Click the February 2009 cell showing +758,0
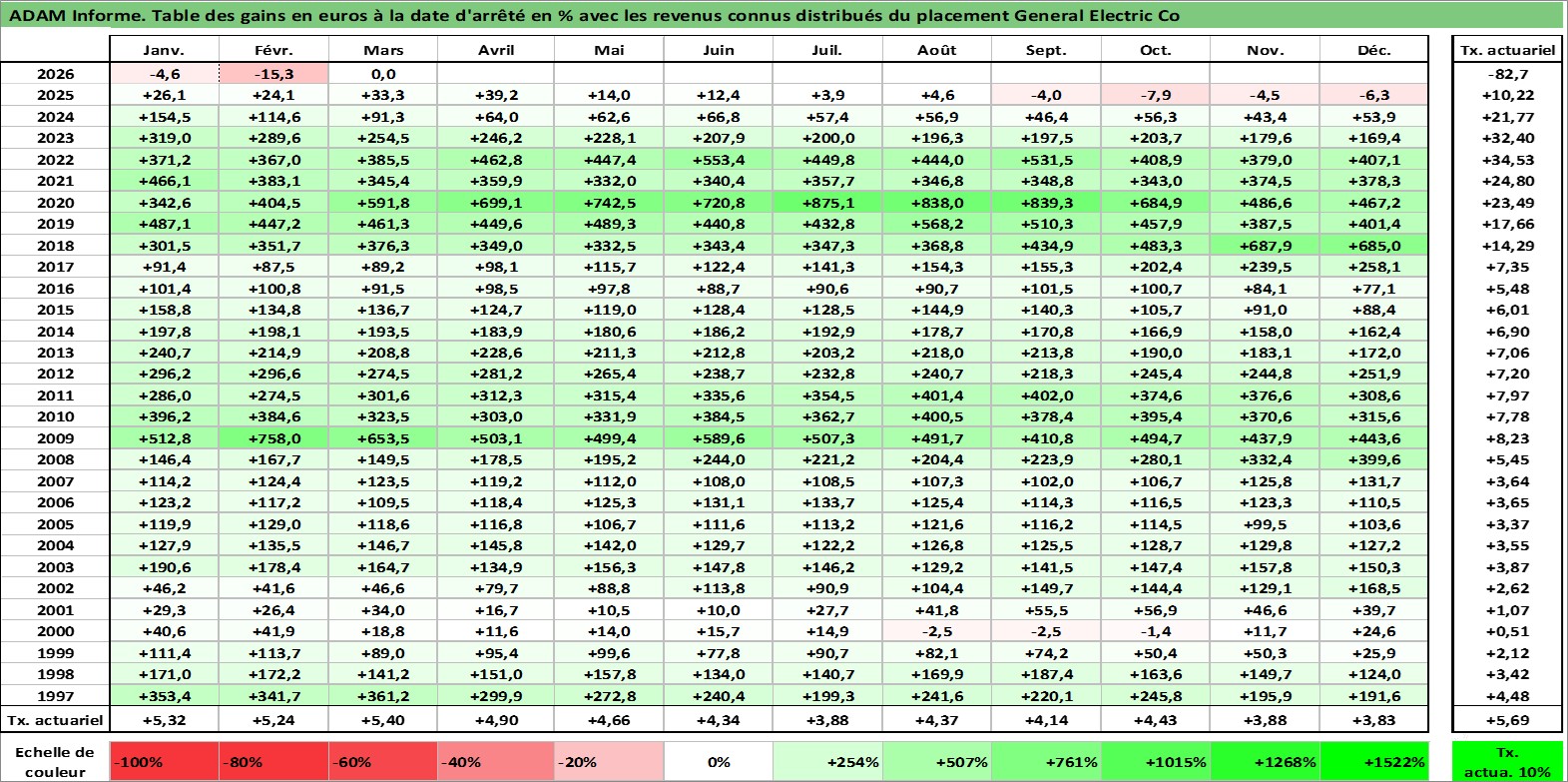 pyautogui.click(x=273, y=438)
